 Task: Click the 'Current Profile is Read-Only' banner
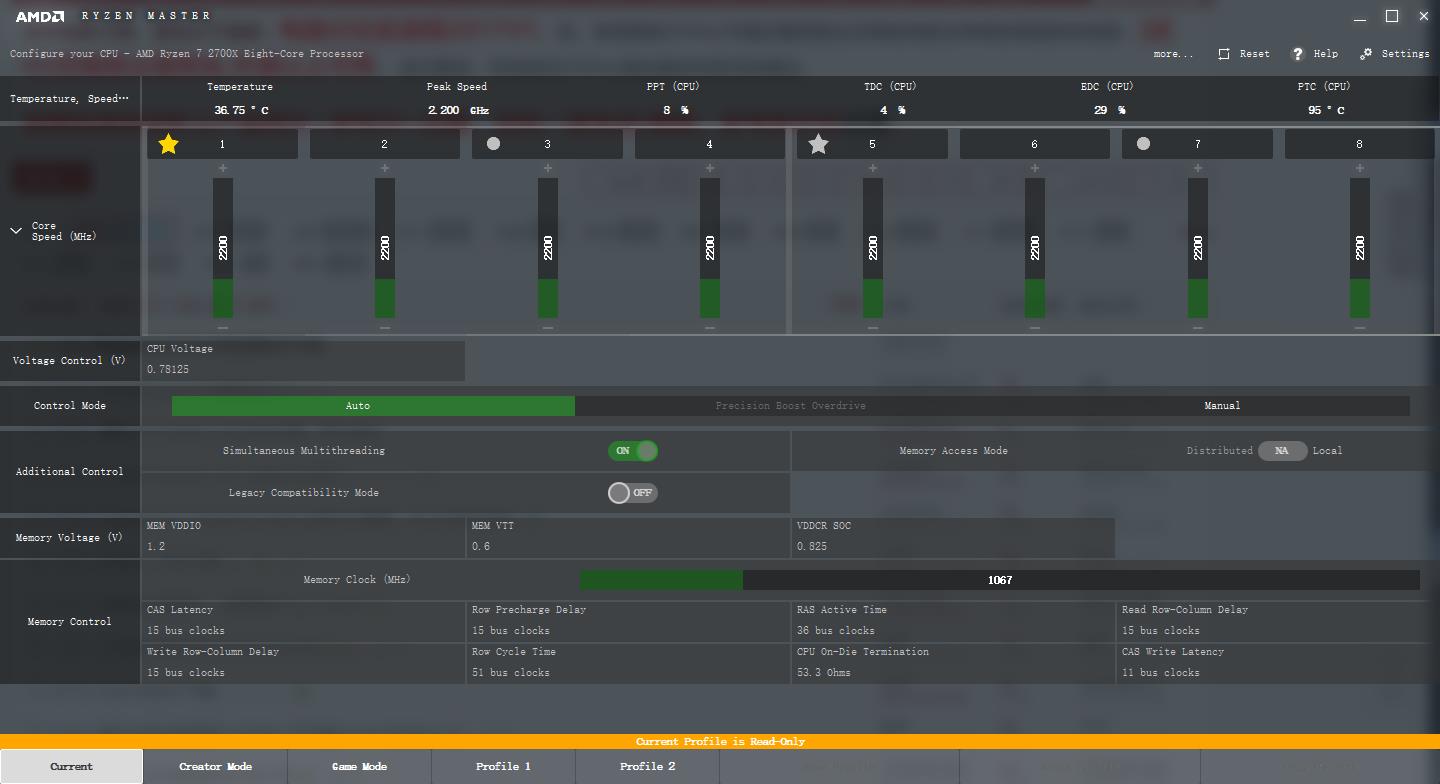tap(720, 742)
